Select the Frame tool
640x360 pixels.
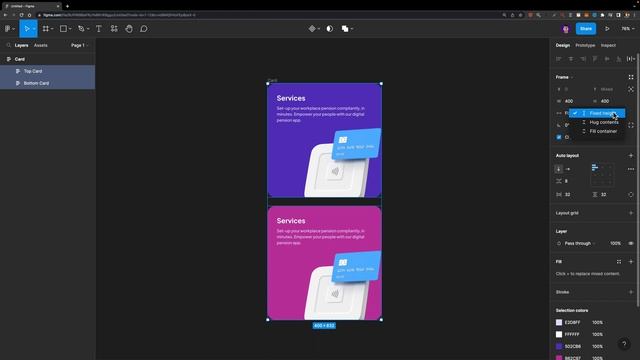(46, 29)
